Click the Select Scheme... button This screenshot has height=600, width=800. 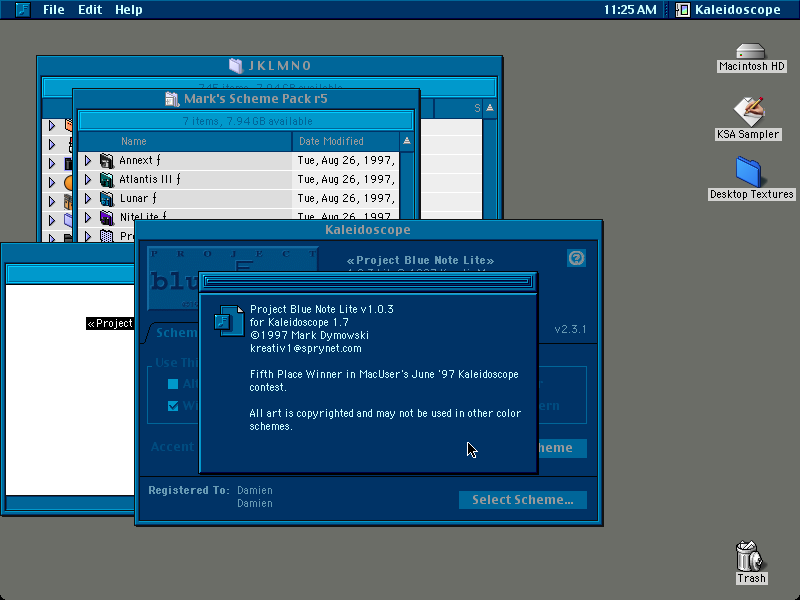pyautogui.click(x=522, y=500)
